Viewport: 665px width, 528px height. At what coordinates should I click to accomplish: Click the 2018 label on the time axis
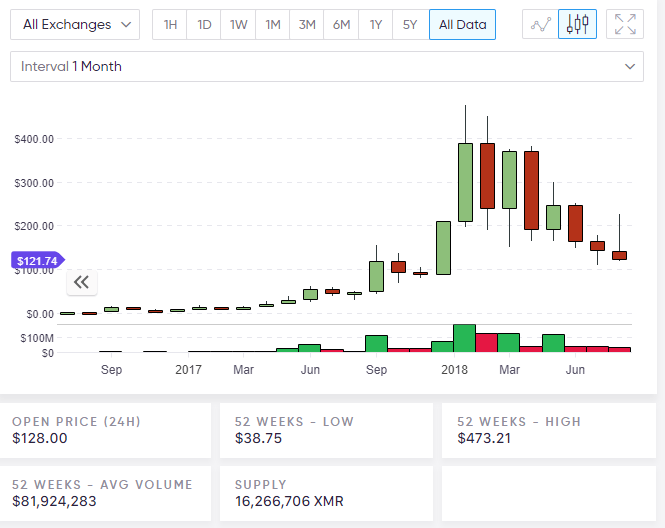454,370
